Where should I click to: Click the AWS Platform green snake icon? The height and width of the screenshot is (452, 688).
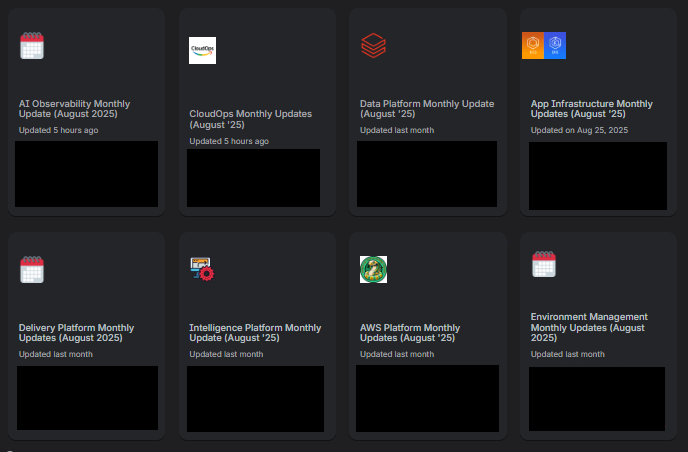[373, 269]
